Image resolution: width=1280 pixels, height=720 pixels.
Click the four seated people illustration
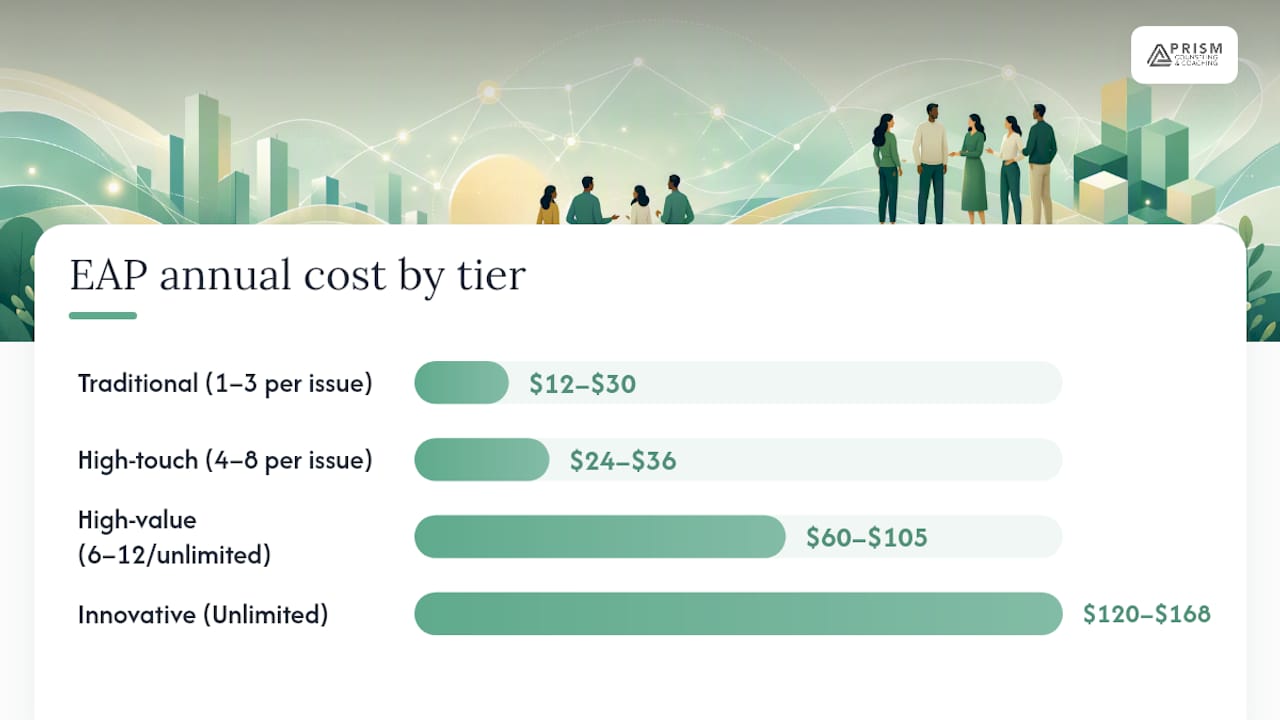[615, 200]
